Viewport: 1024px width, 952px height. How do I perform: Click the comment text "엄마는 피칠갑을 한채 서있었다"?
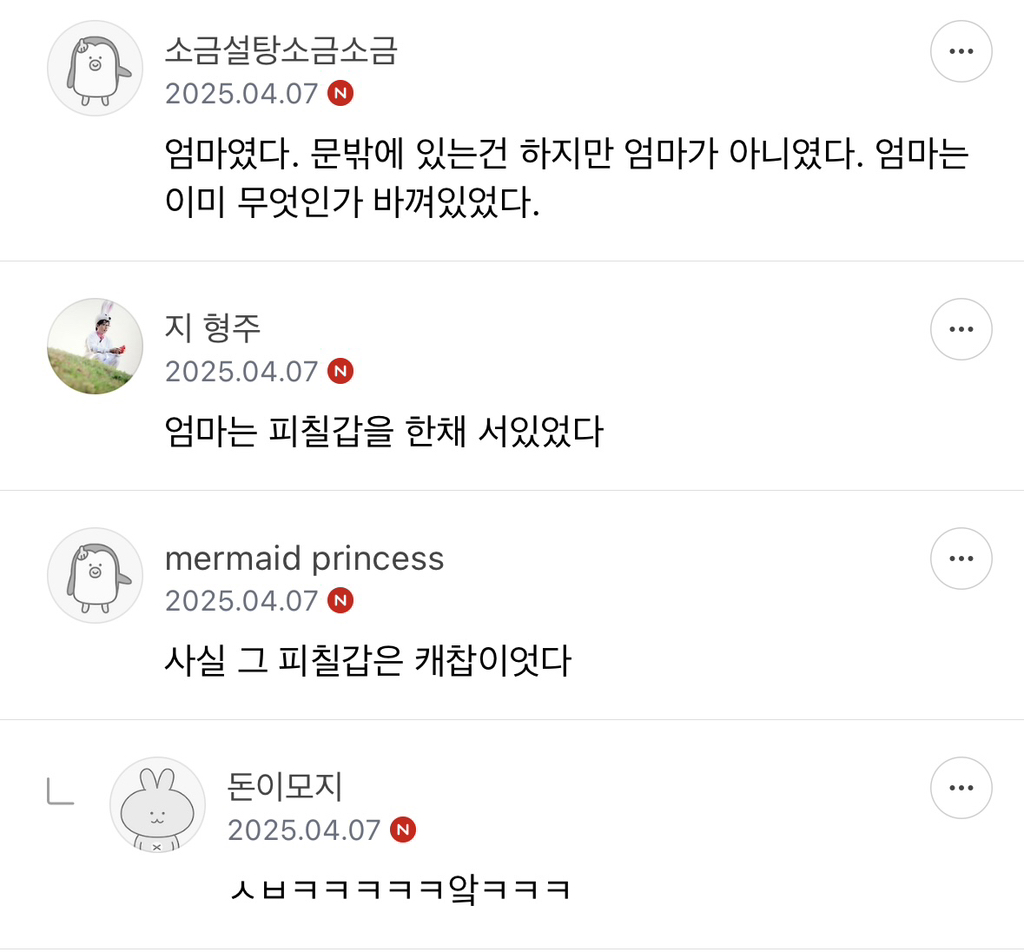coord(384,432)
